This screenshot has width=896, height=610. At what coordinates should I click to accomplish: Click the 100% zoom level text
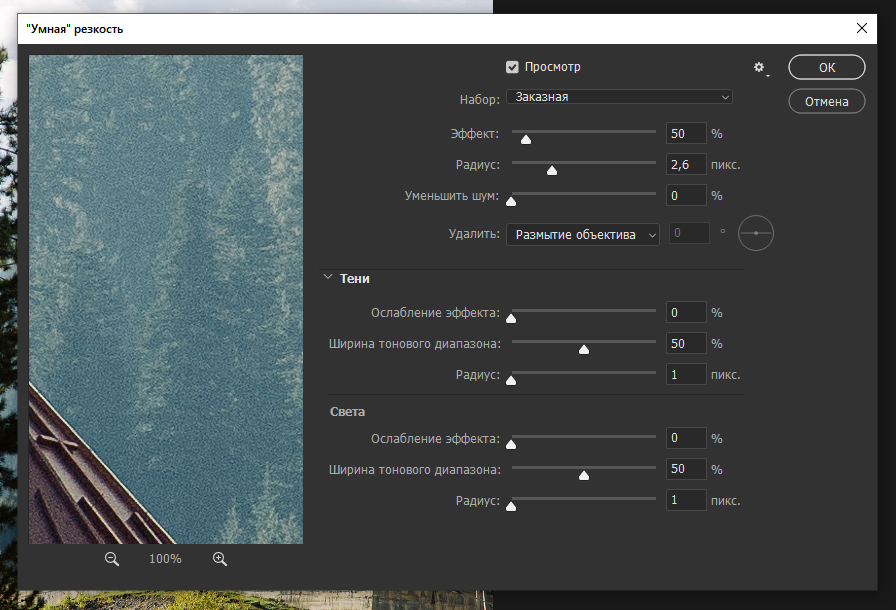[x=165, y=559]
